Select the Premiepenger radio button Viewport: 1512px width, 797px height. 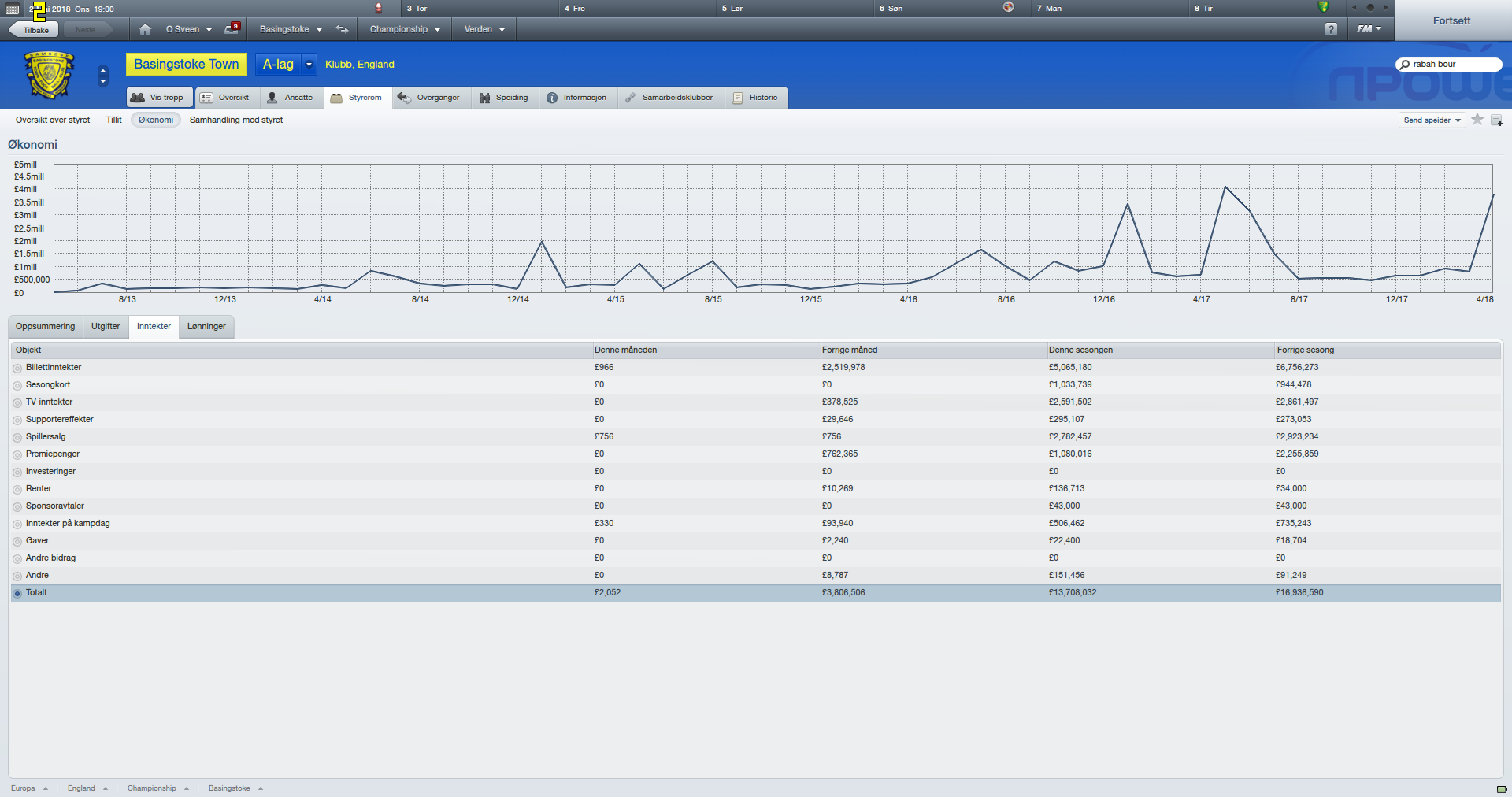click(17, 454)
